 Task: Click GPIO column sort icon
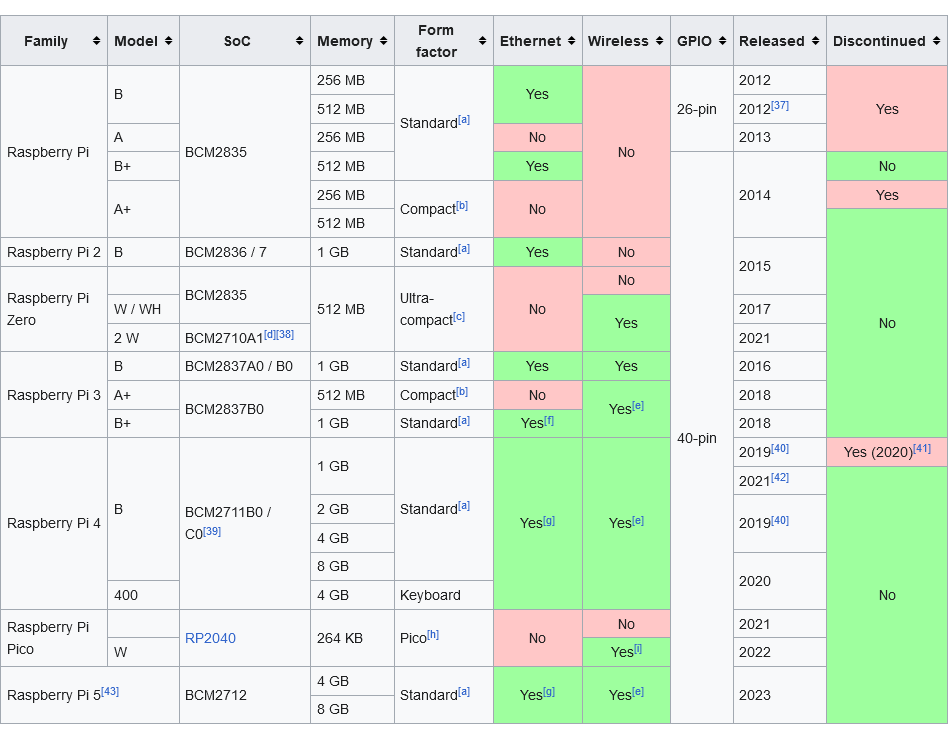click(722, 41)
